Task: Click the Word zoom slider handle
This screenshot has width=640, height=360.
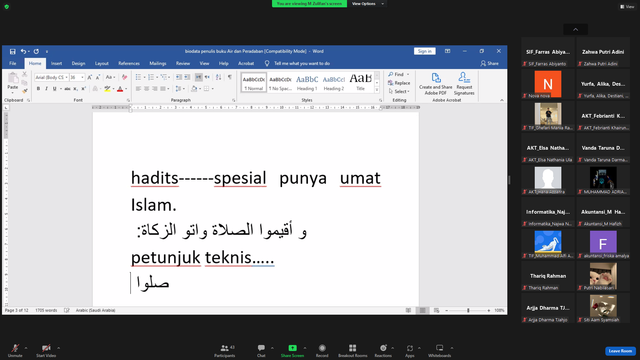Action: (x=468, y=311)
